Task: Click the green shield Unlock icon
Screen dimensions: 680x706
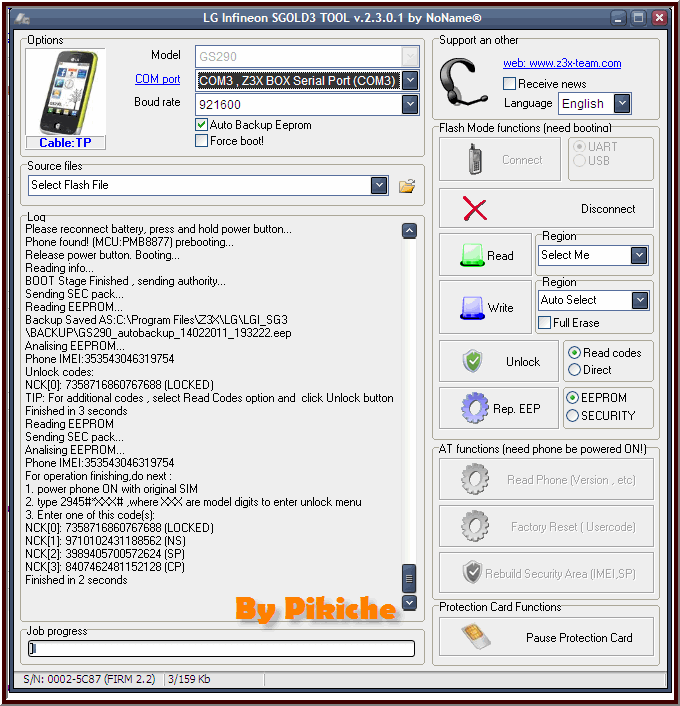Action: [x=473, y=361]
